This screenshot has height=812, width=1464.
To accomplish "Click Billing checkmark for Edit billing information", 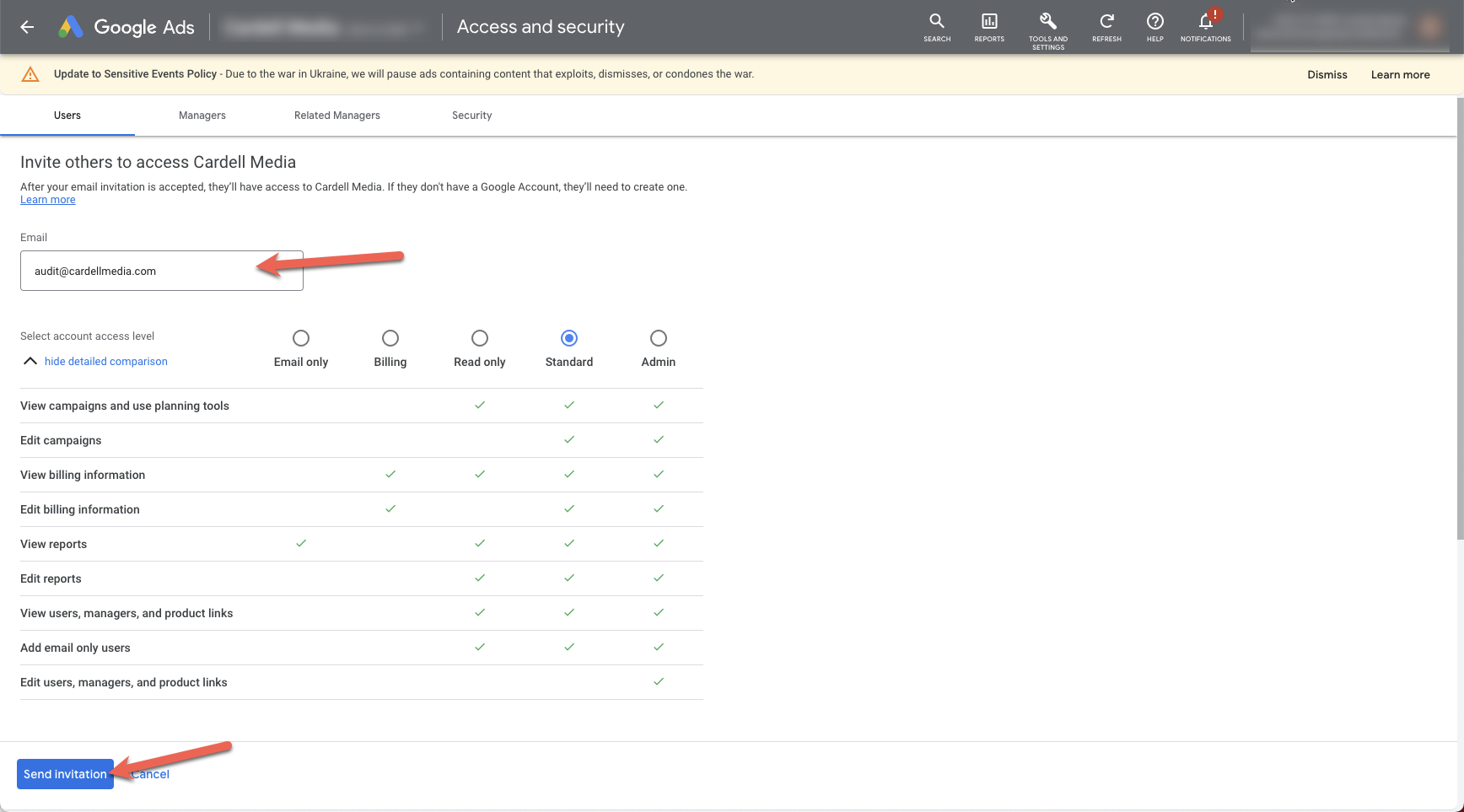I will [x=390, y=508].
